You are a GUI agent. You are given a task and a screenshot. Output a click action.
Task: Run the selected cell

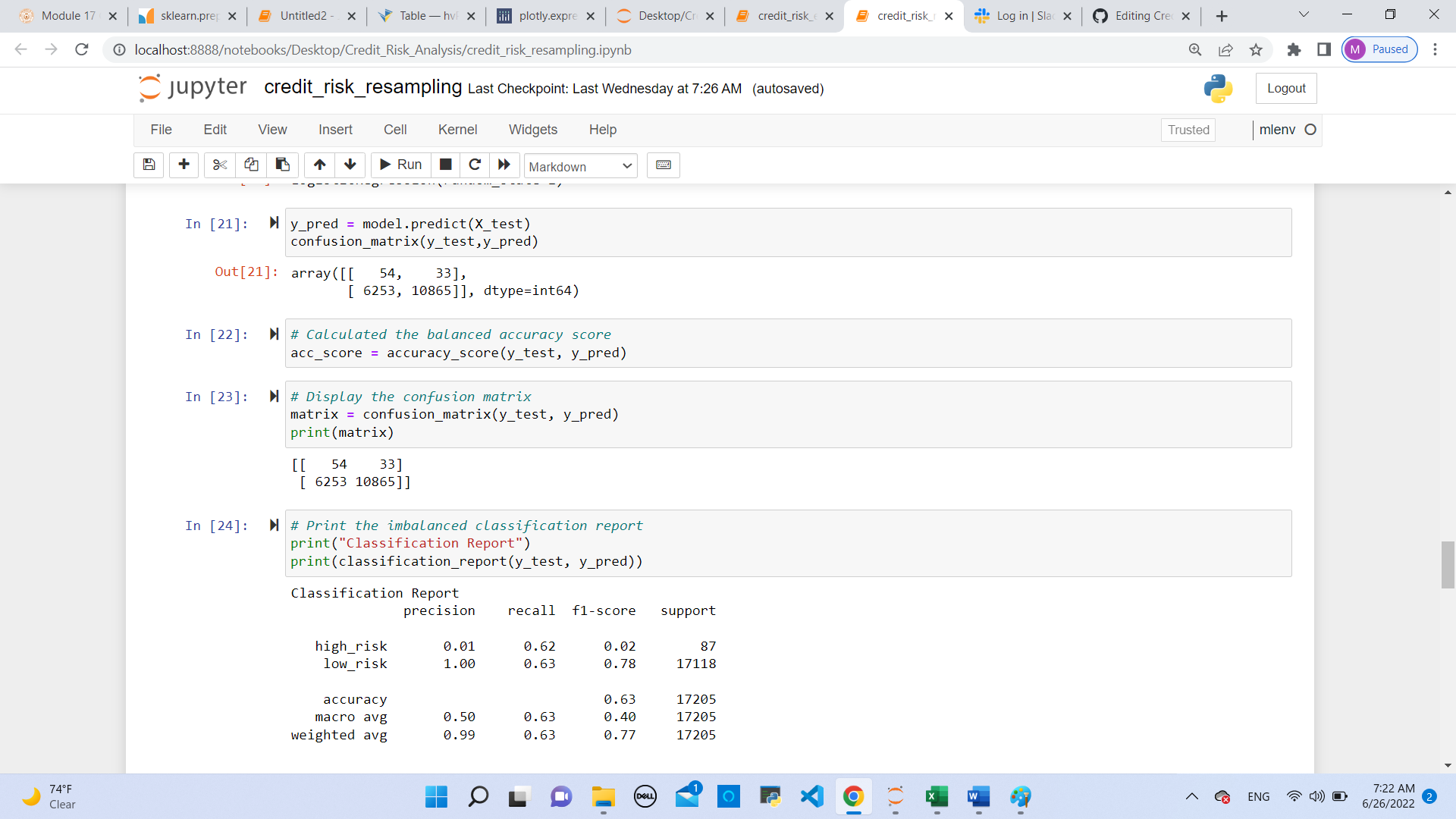(400, 165)
